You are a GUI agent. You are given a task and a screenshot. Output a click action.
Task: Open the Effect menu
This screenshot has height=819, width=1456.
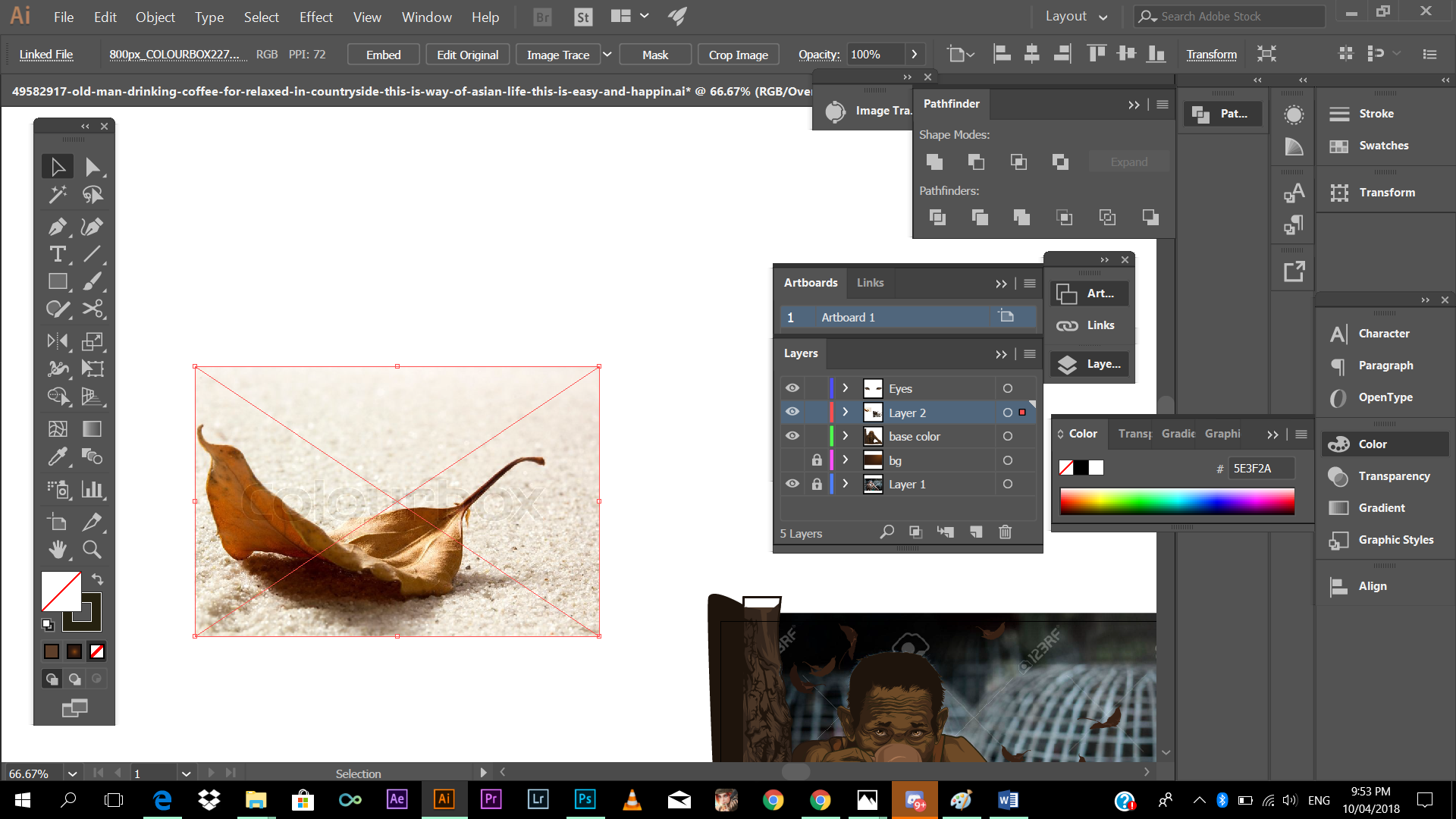(316, 17)
